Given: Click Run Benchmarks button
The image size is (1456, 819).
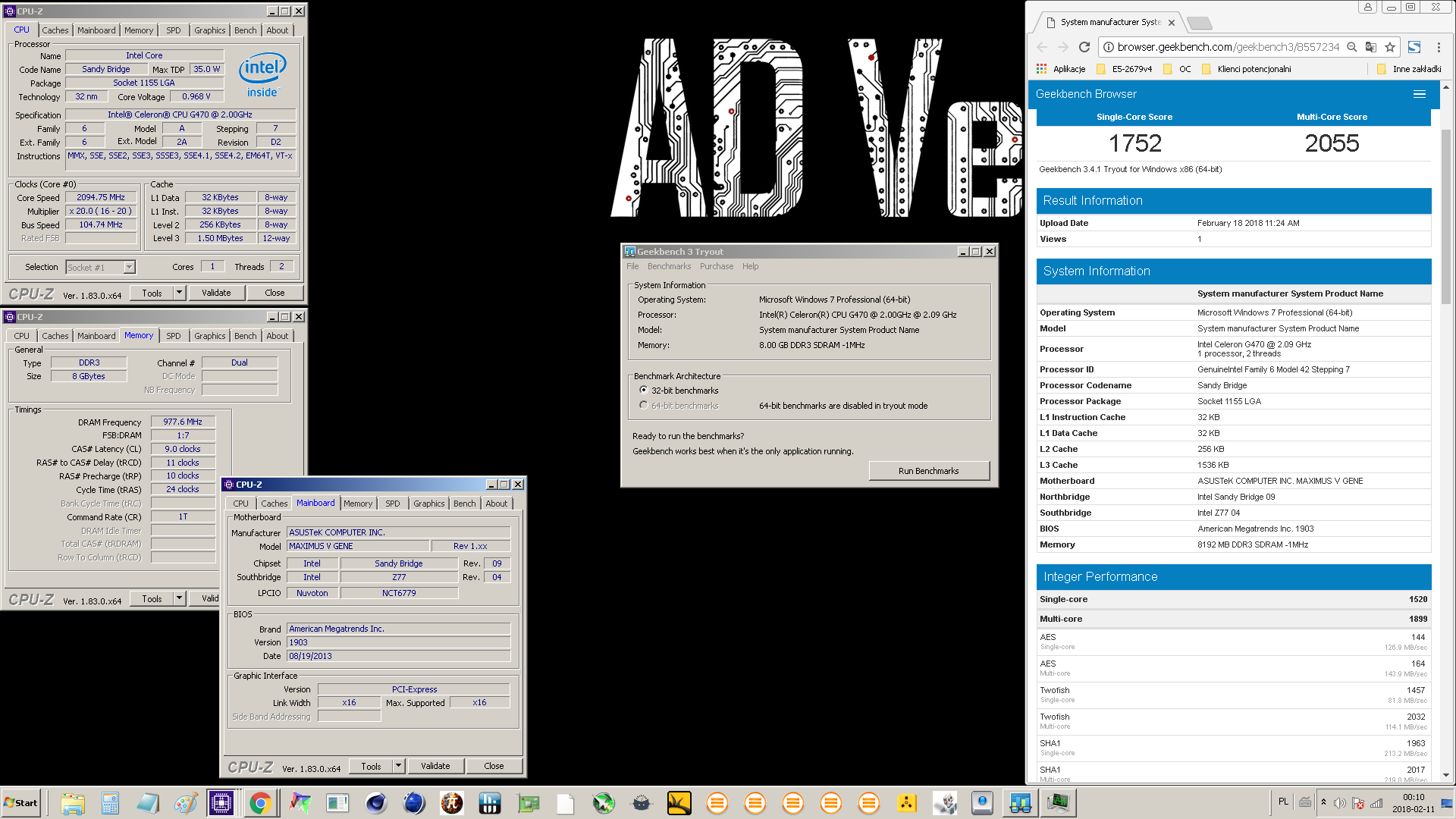Looking at the screenshot, I should point(929,471).
